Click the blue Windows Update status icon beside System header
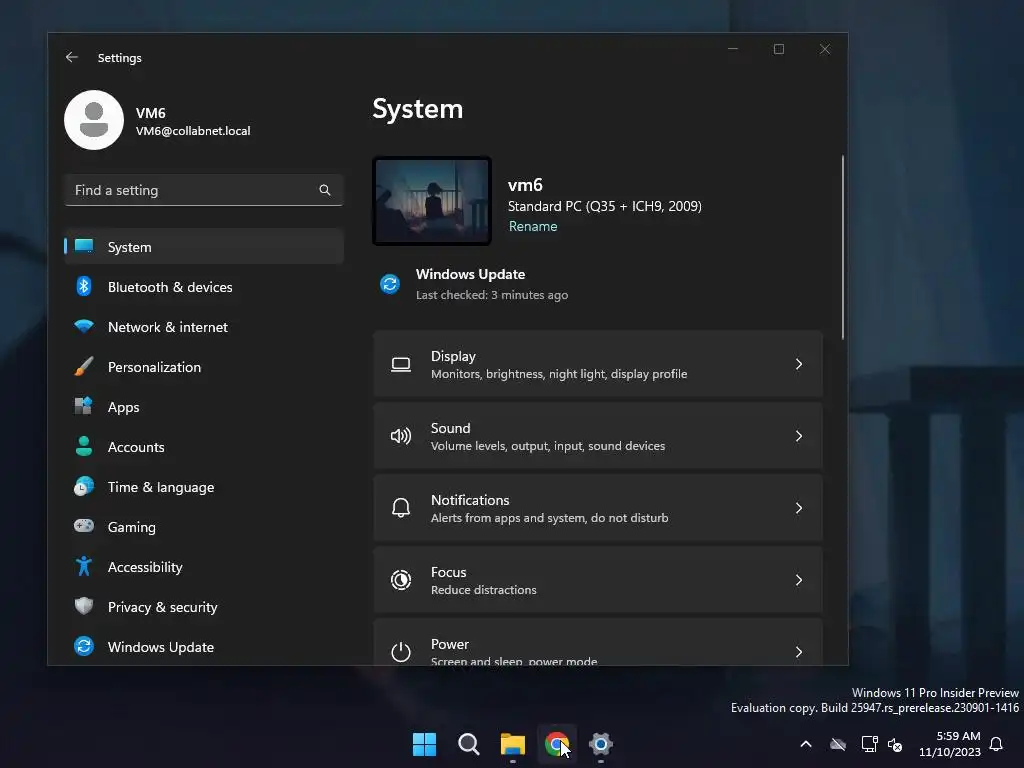The height and width of the screenshot is (768, 1024). (390, 284)
